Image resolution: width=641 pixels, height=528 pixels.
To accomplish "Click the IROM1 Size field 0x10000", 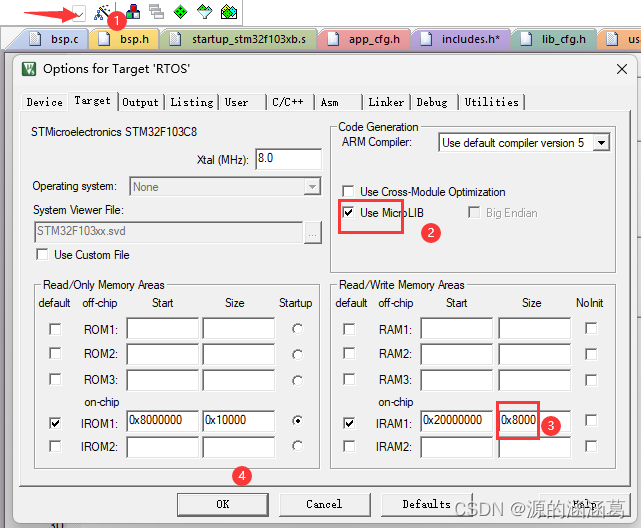I will click(239, 421).
